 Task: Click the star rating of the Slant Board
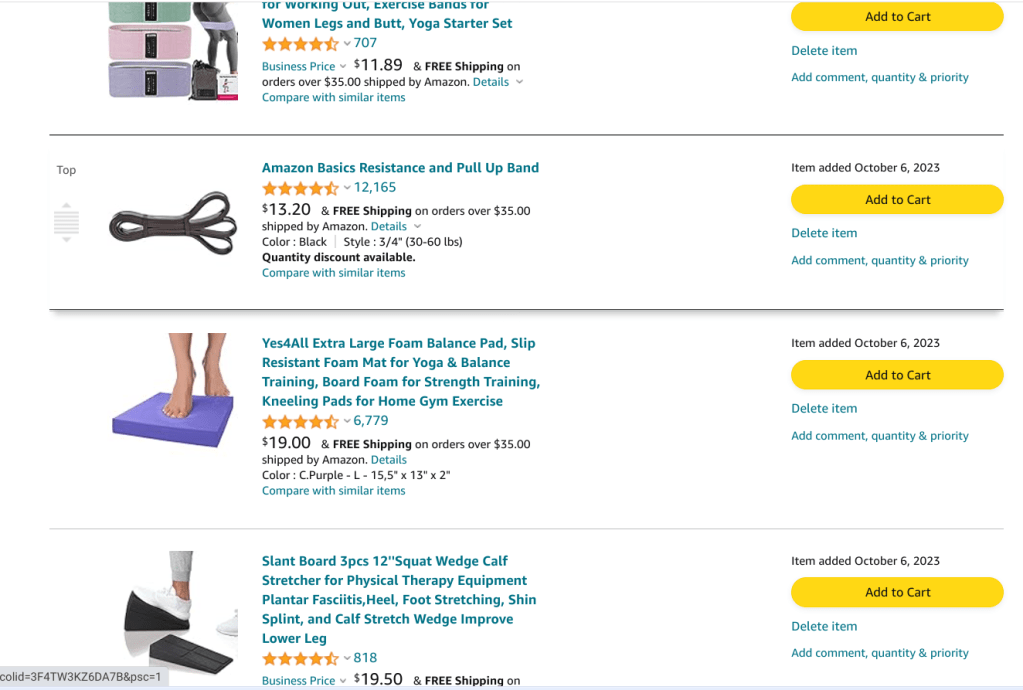click(x=300, y=657)
